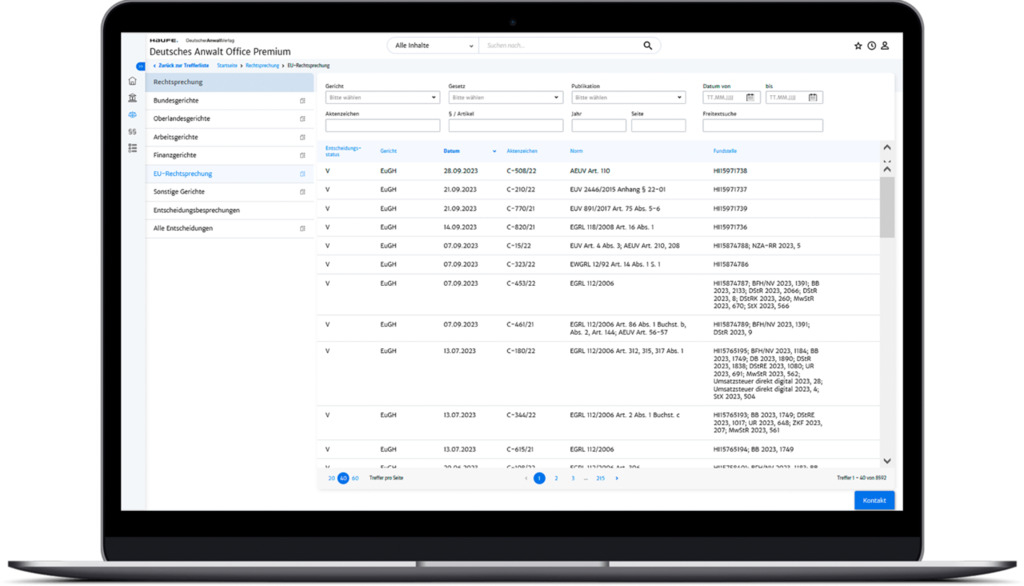Go to last results page 215

click(600, 478)
